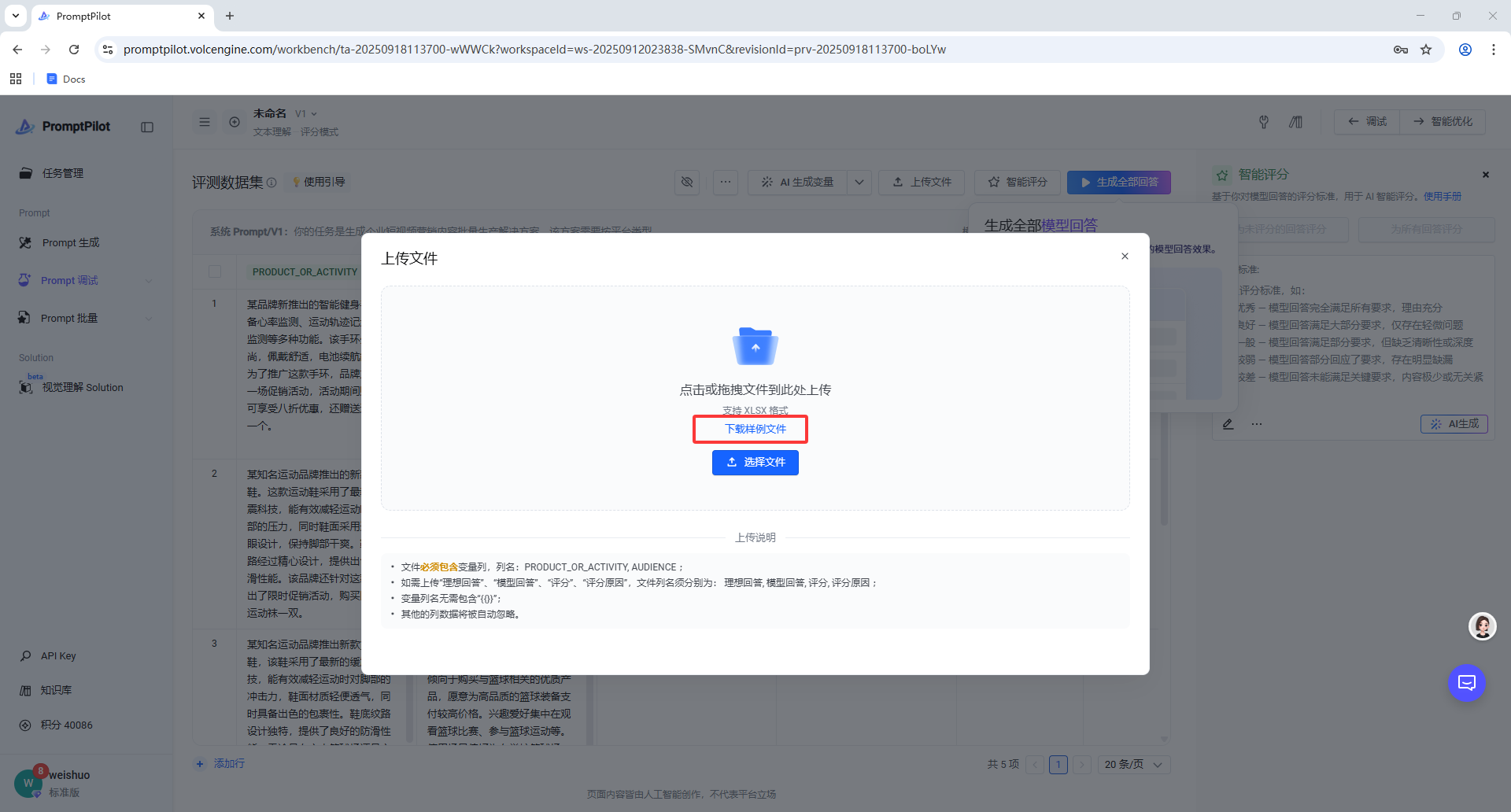Click the 智能评分 toolbar button

[x=1018, y=182]
